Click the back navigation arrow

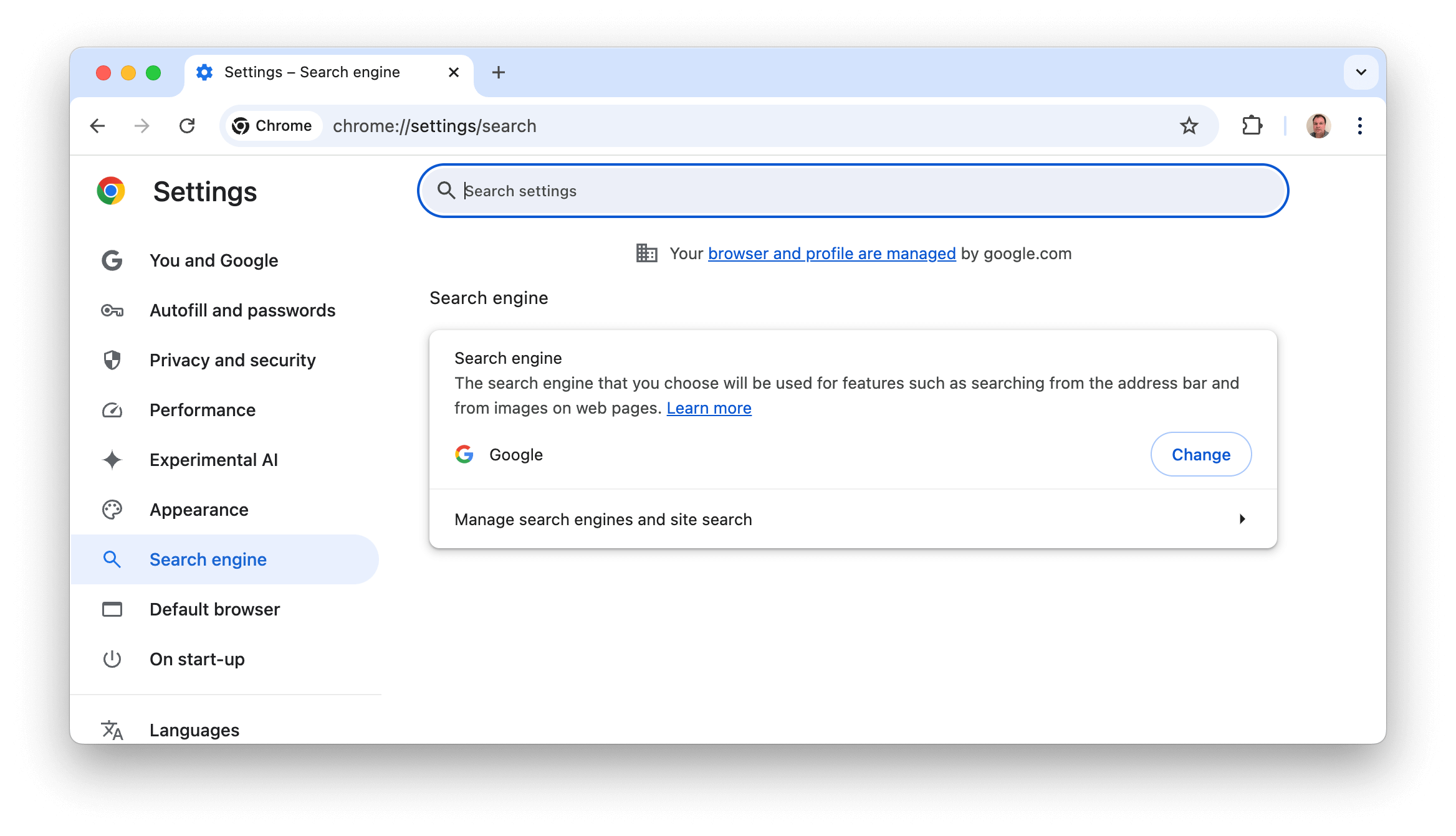[97, 125]
